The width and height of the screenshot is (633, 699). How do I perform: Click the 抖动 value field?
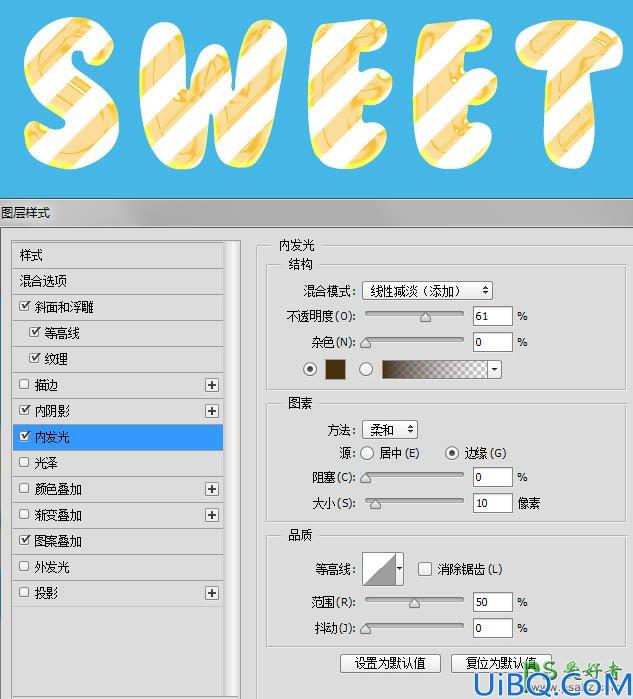[493, 628]
